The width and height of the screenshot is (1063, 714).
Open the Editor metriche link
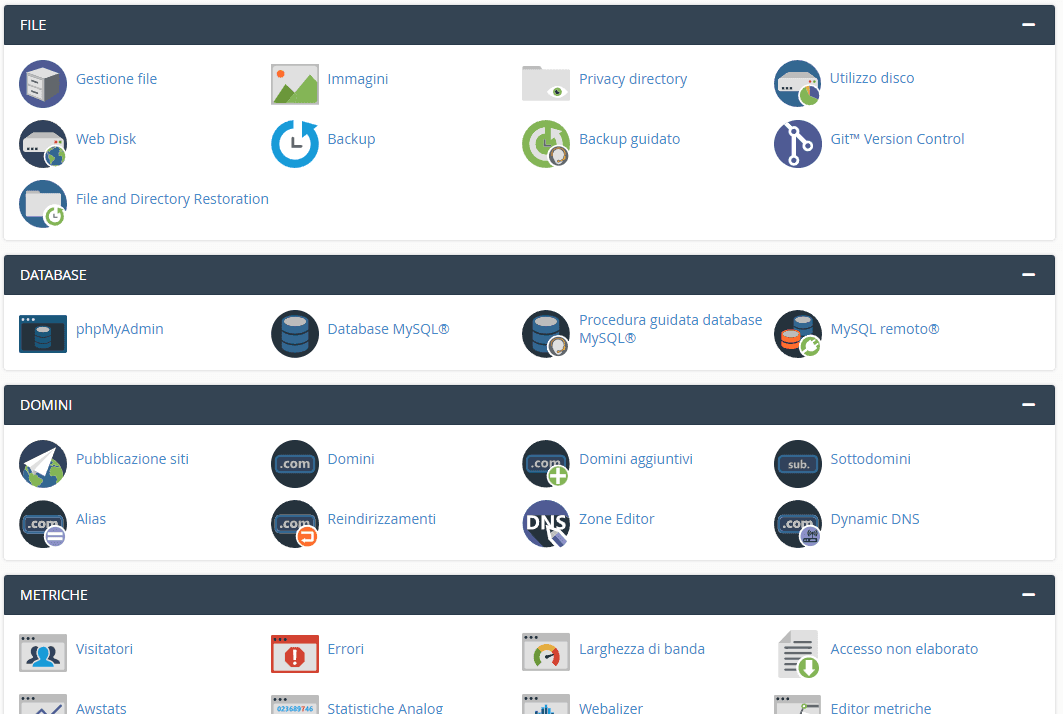pyautogui.click(x=881, y=708)
